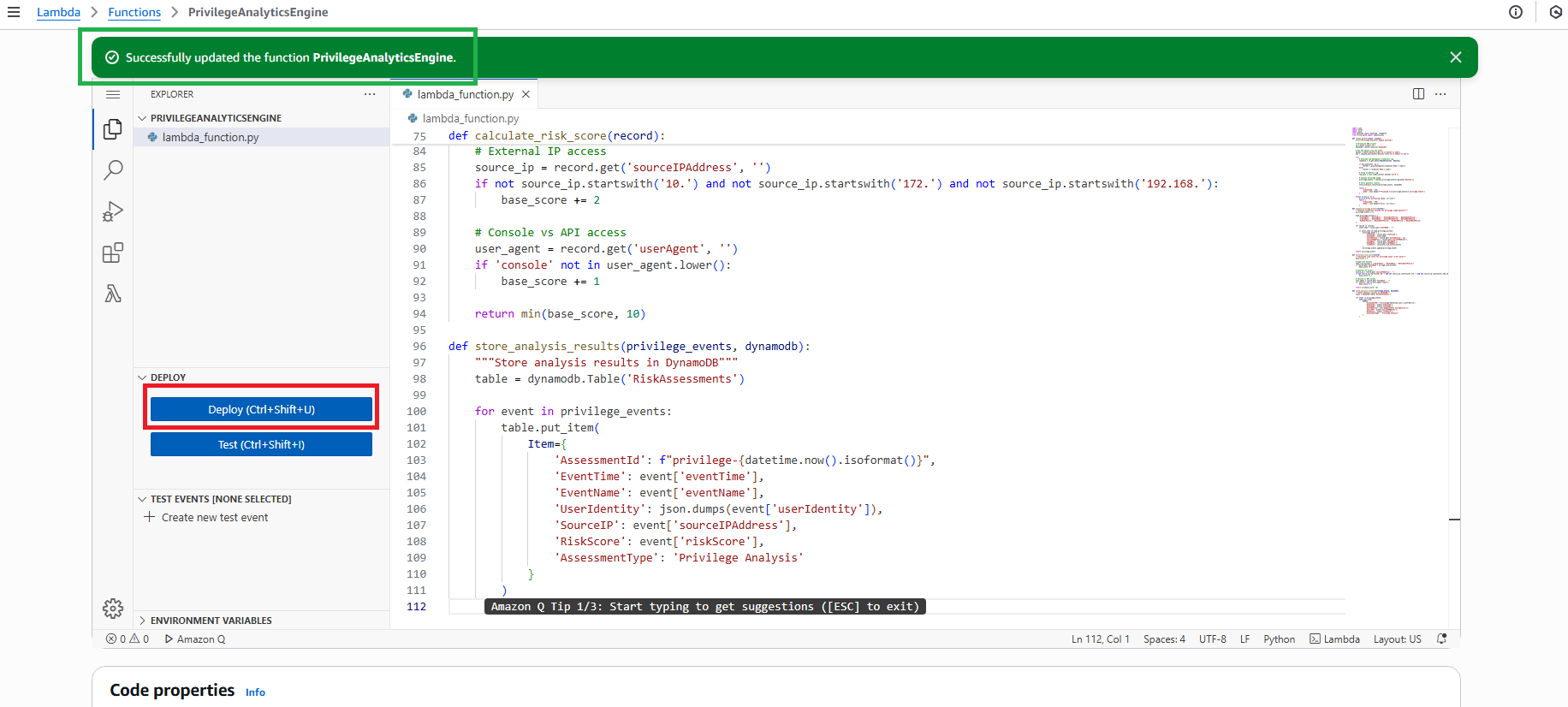Open the Run and Debug icon
Image resolution: width=1568 pixels, height=707 pixels.
tap(113, 211)
